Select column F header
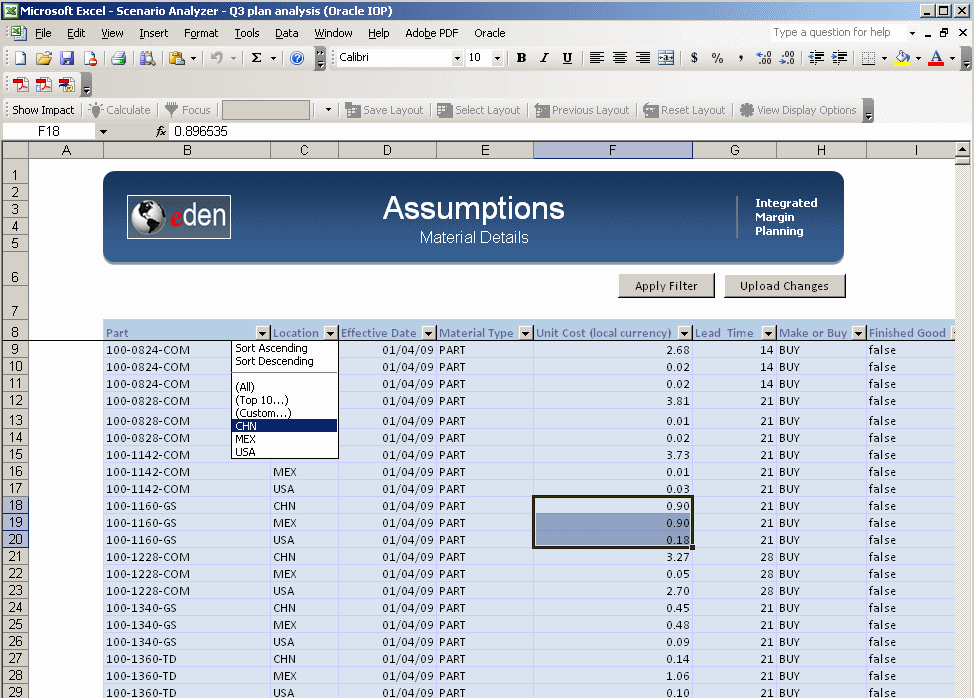Viewport: 974px width, 698px height. tap(612, 150)
